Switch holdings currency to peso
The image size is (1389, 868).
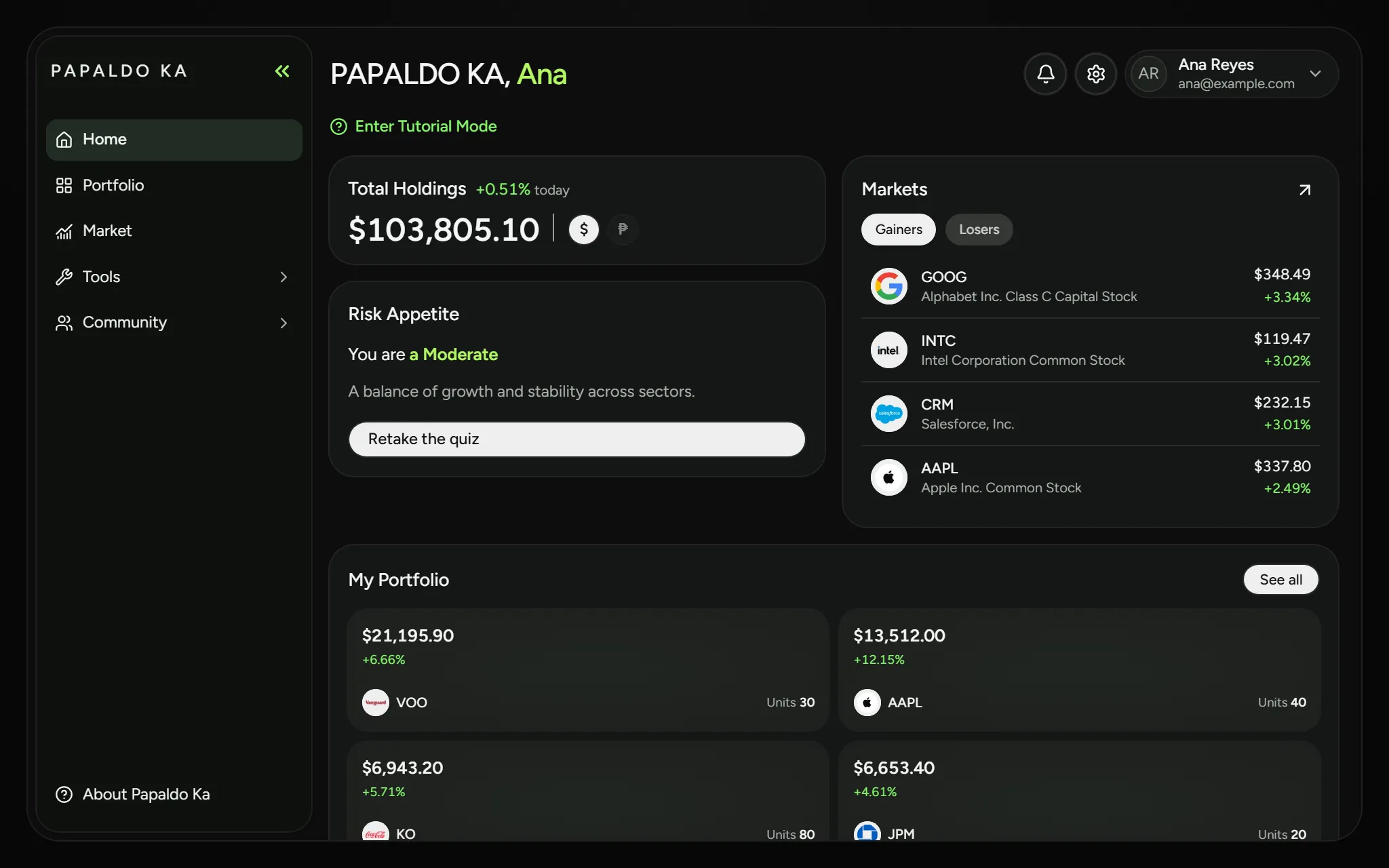623,229
